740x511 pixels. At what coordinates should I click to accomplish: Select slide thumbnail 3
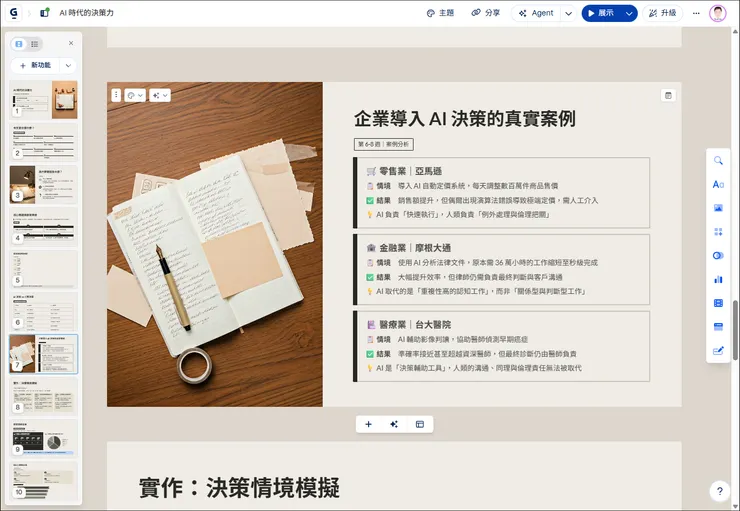click(x=43, y=184)
